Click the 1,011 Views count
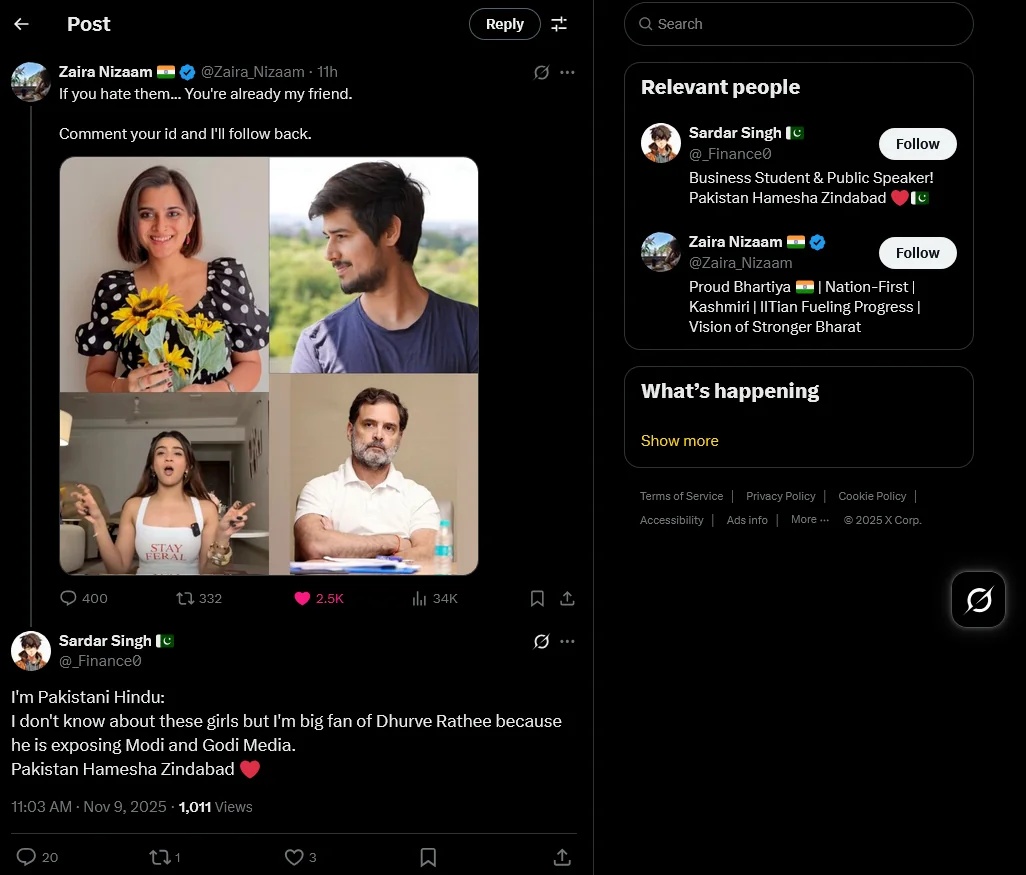1026x875 pixels. pos(215,807)
